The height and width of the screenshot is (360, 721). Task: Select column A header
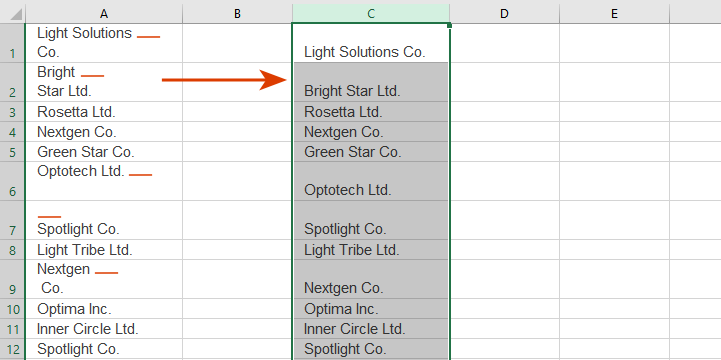click(x=104, y=14)
